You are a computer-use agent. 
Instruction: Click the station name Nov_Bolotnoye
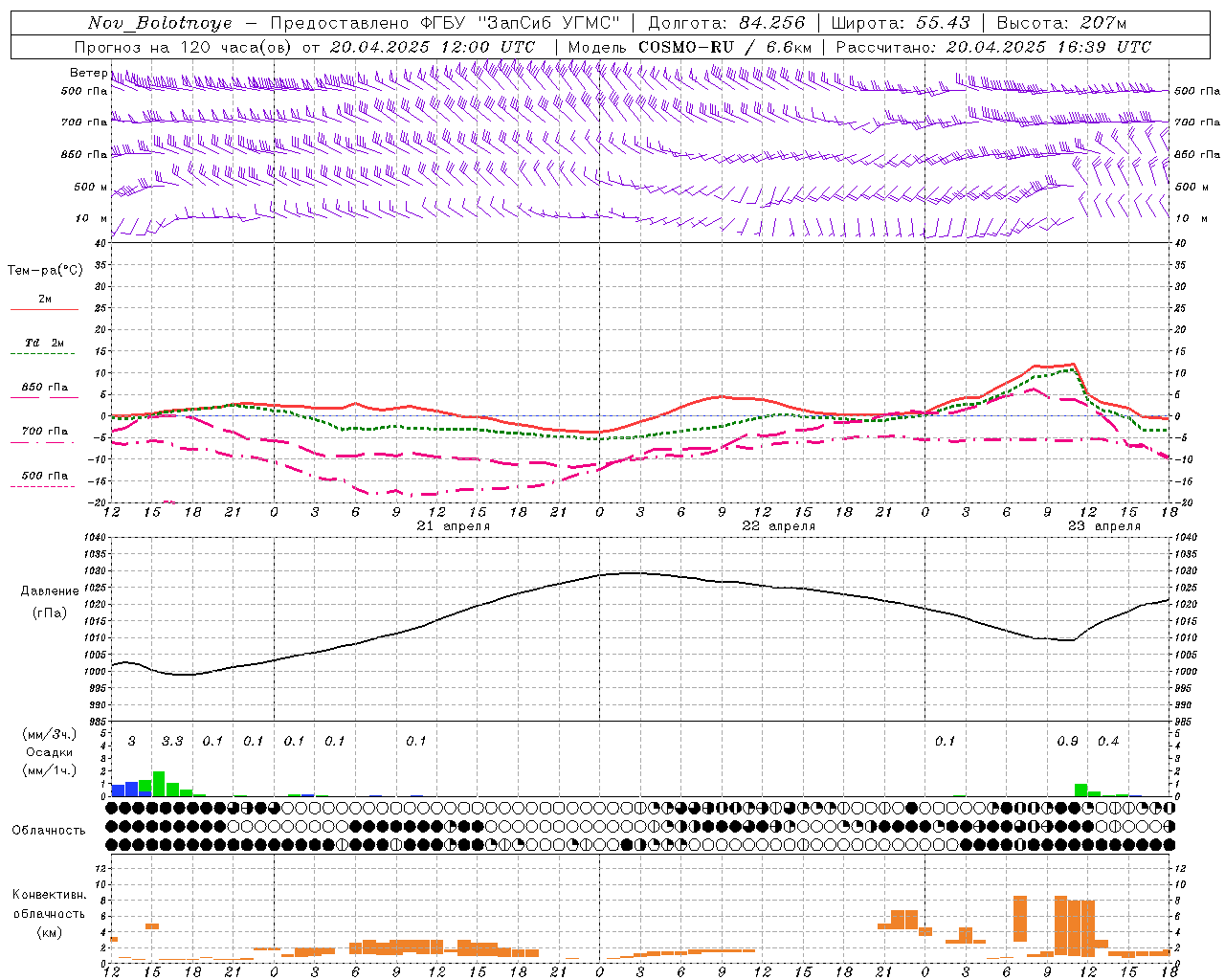(x=160, y=23)
